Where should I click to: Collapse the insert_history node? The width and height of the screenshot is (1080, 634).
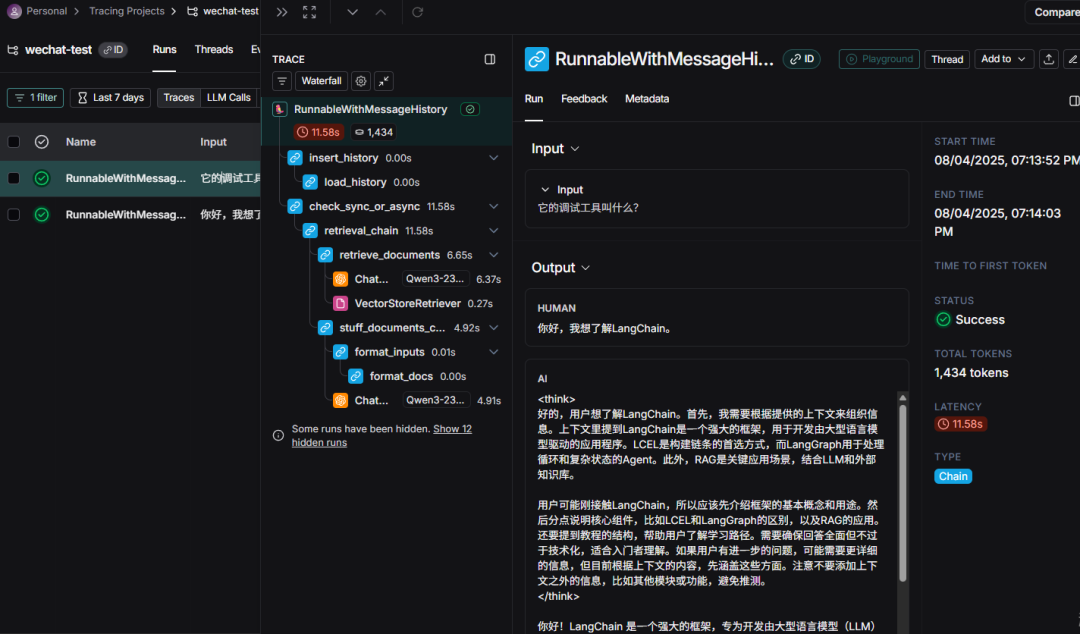pyautogui.click(x=494, y=158)
